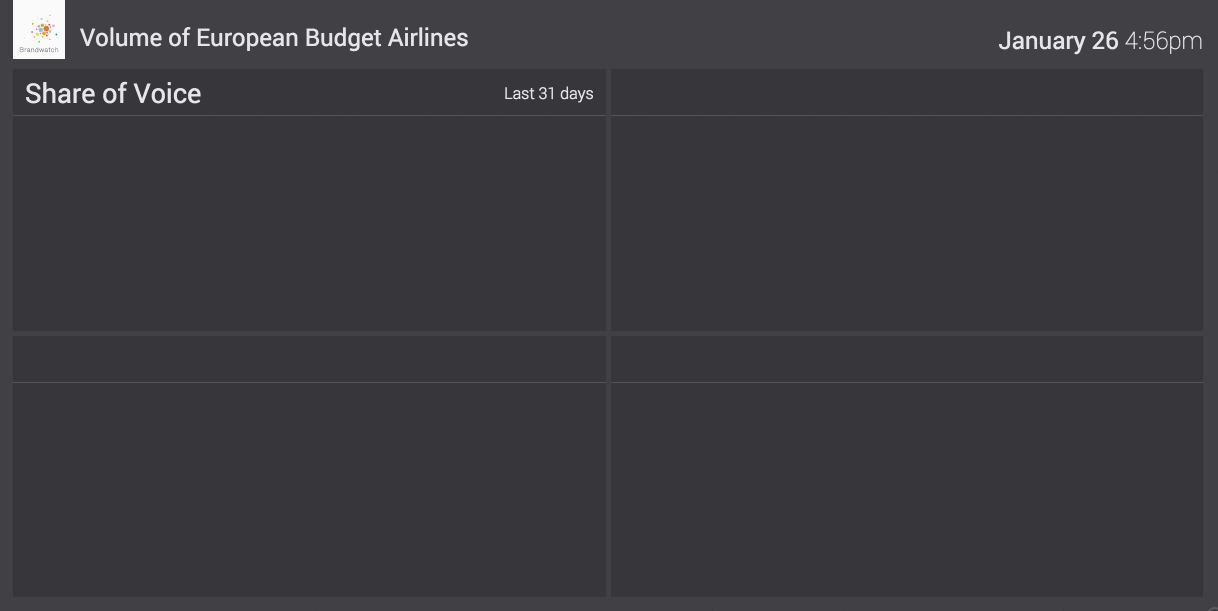This screenshot has width=1218, height=611.
Task: Click the Brandwatch logo icon
Action: [39, 30]
